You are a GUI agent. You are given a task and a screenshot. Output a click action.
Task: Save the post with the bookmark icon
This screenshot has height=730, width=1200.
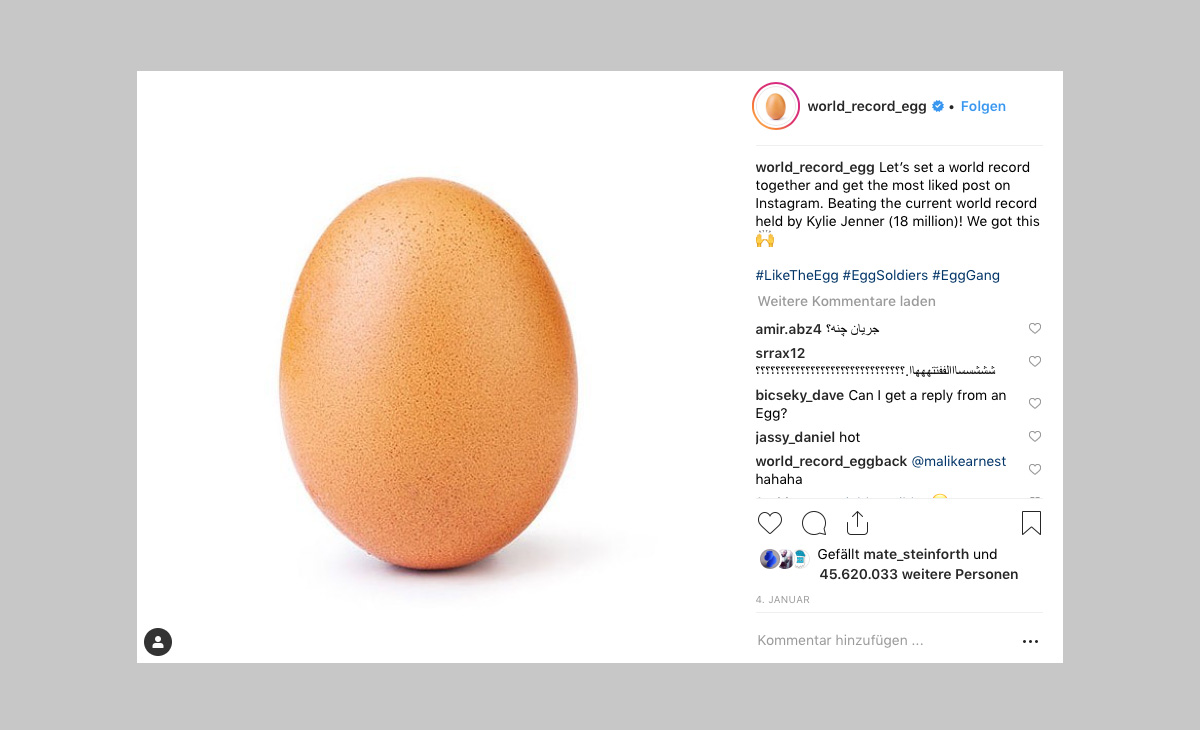[1031, 523]
